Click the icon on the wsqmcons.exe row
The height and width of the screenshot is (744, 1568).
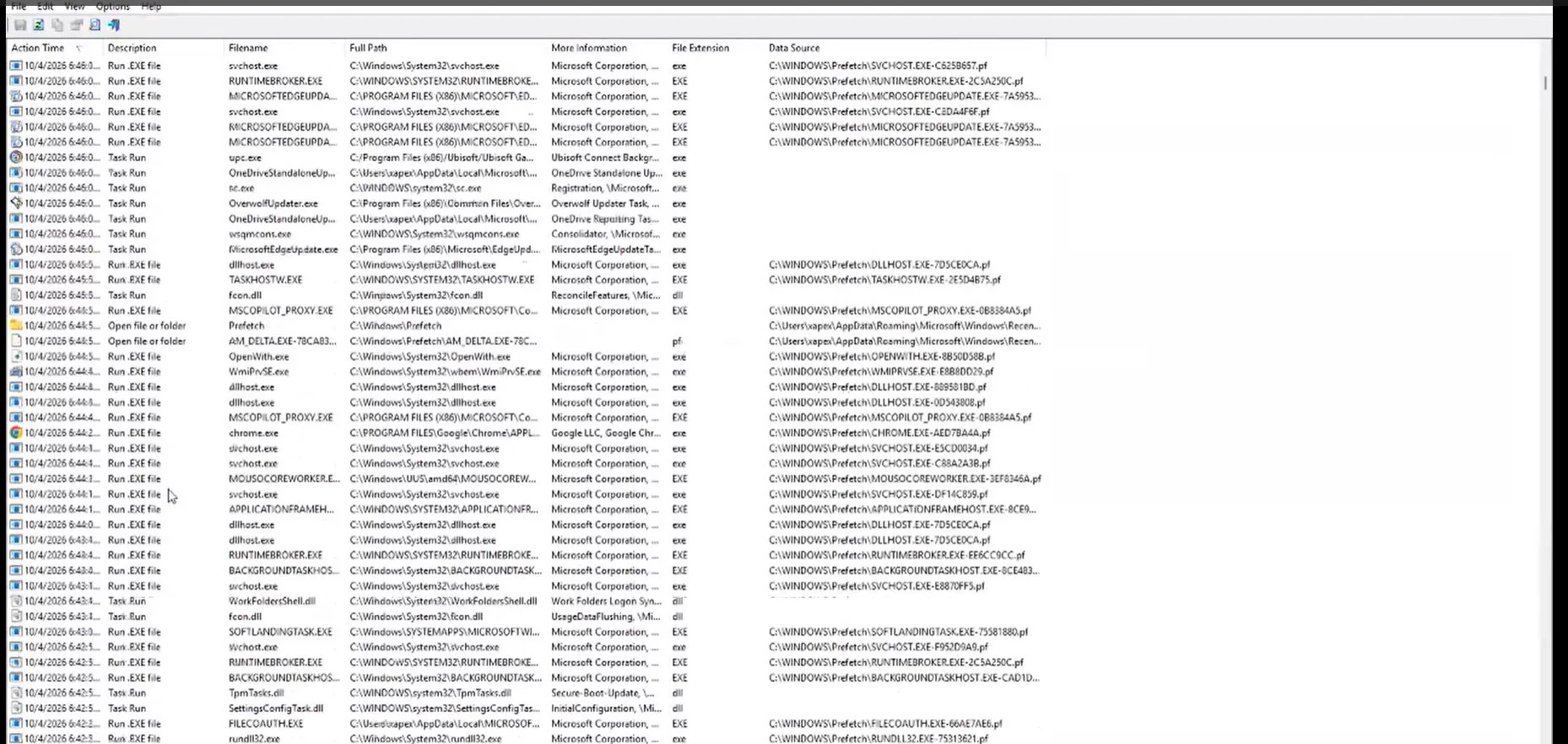16,234
